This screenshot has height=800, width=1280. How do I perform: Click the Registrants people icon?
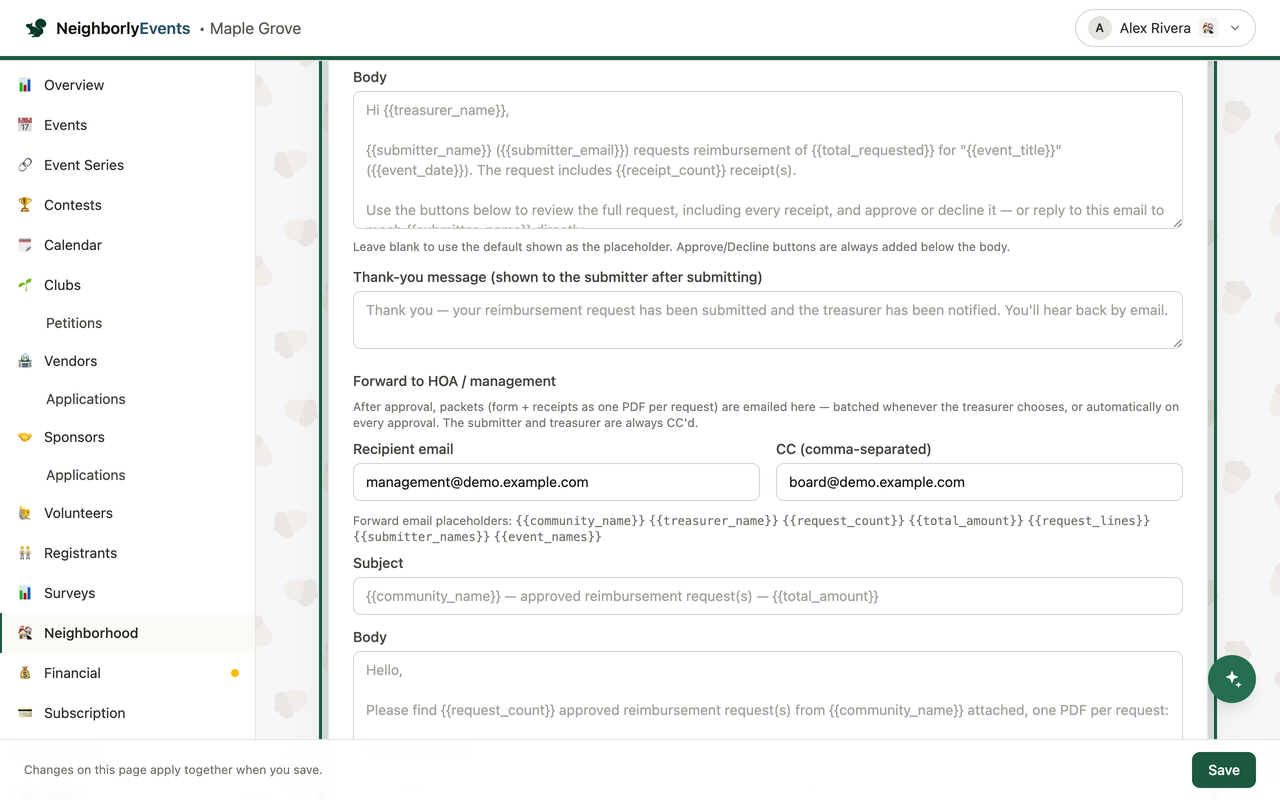(x=25, y=553)
